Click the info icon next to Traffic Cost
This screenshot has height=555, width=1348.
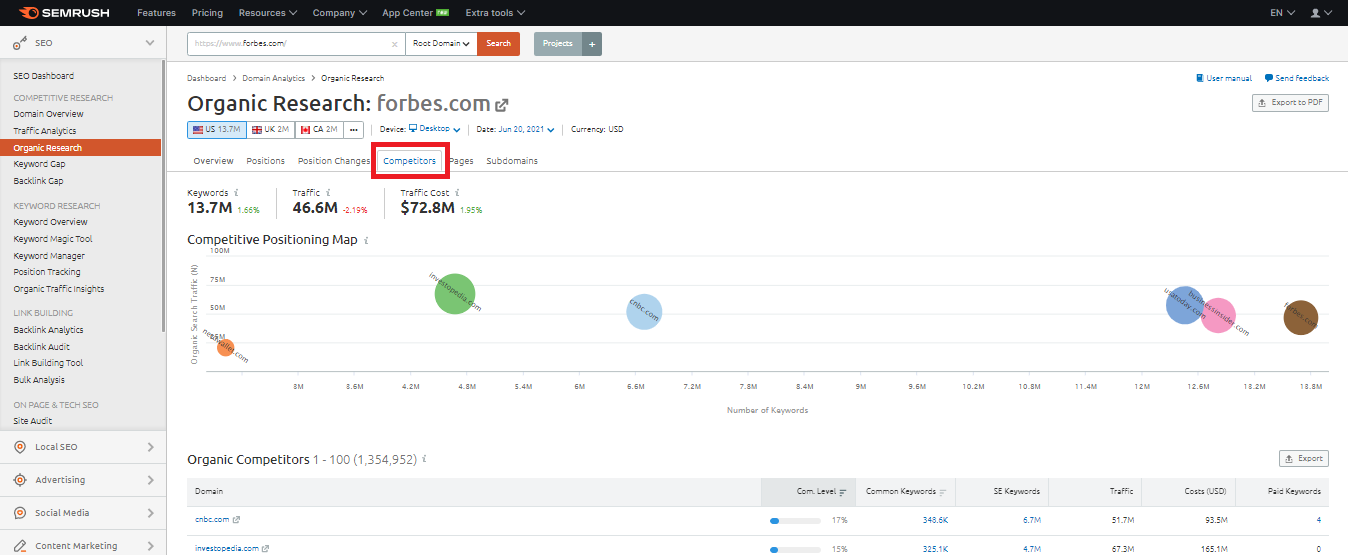coord(456,192)
